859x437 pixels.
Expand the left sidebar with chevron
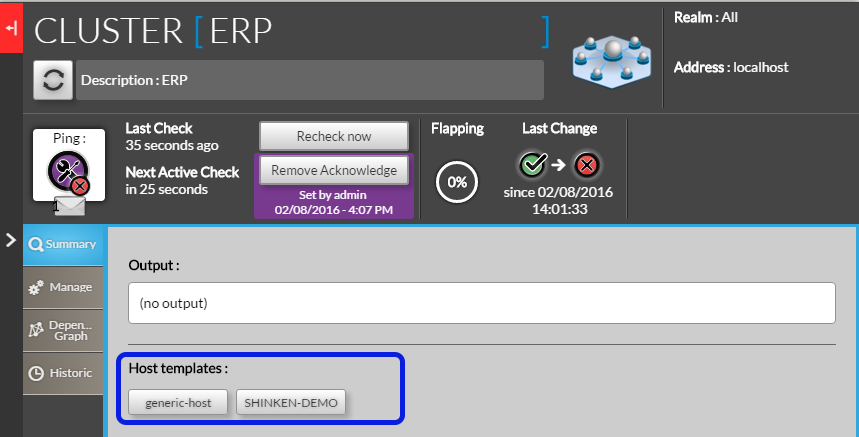click(x=11, y=240)
